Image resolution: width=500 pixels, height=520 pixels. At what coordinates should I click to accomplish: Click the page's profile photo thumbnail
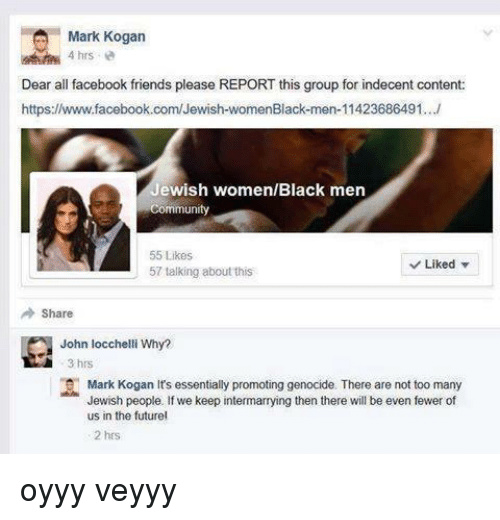tap(83, 225)
